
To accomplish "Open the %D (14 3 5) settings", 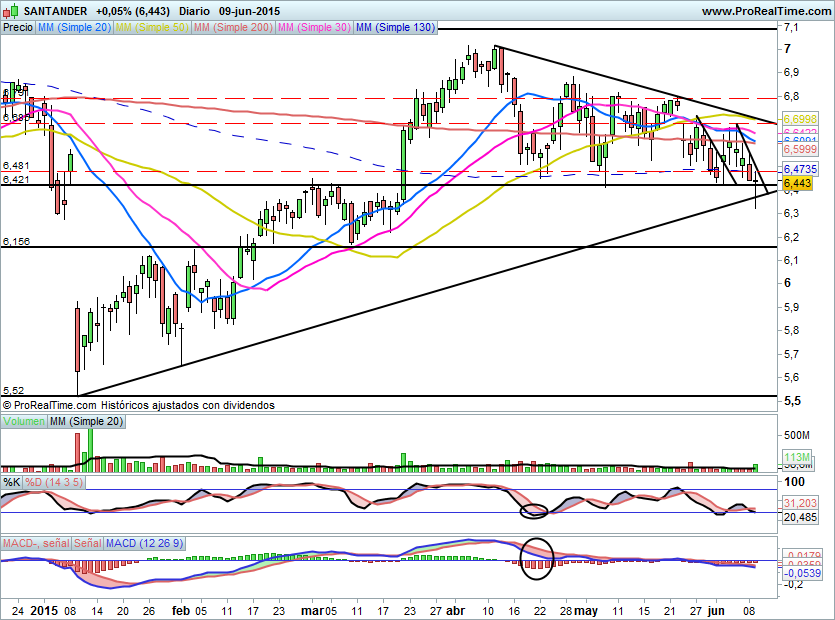I will tap(54, 483).
